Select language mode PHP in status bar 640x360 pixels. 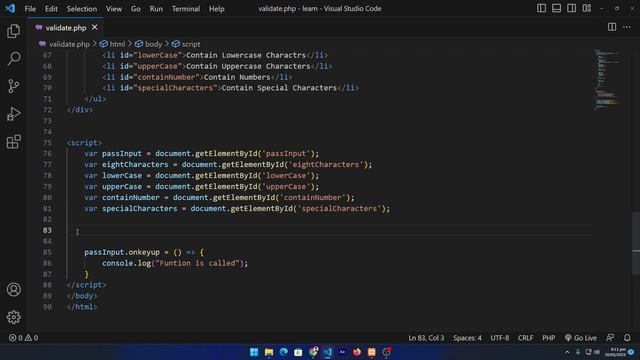coord(549,338)
